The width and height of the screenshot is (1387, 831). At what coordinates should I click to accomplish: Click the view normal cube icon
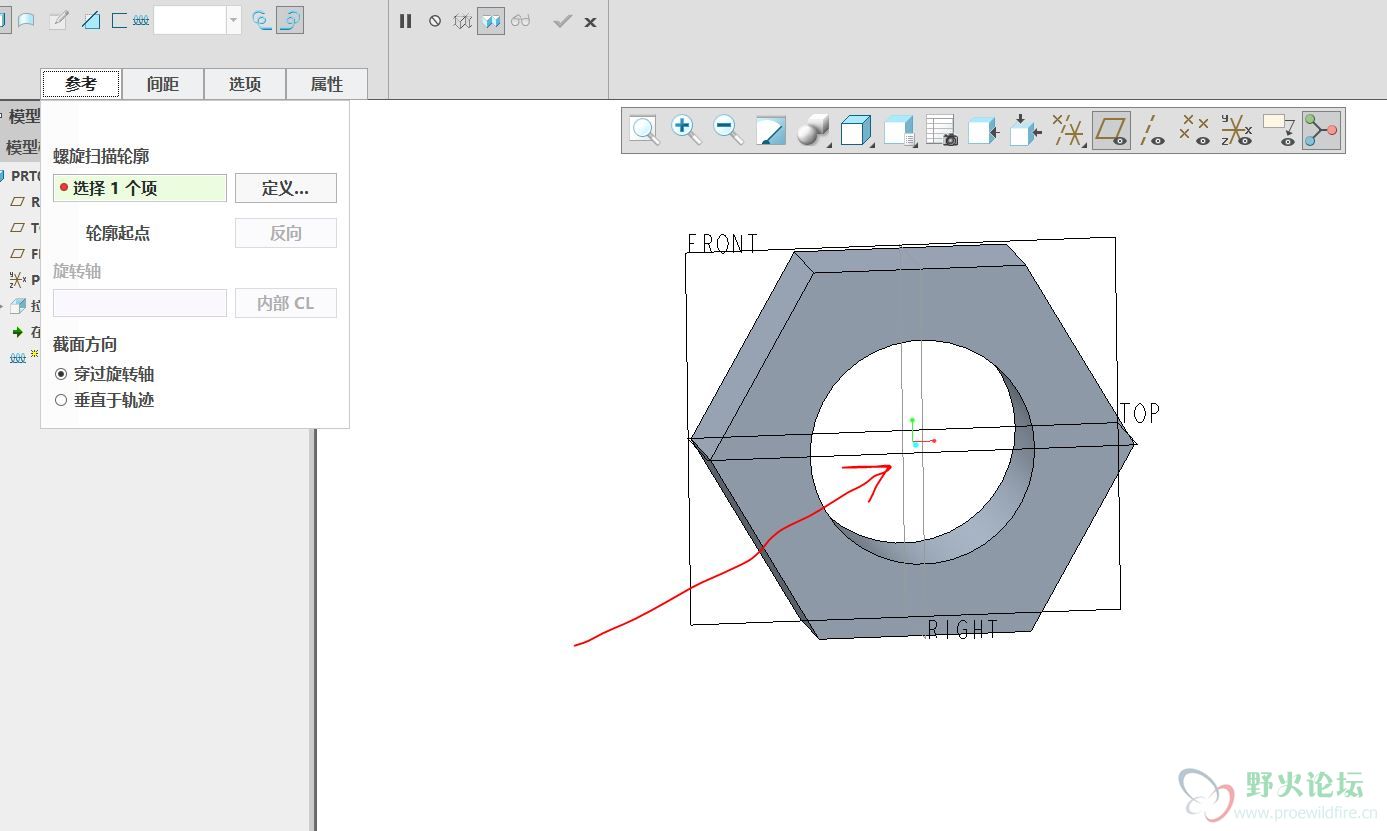pyautogui.click(x=1026, y=131)
